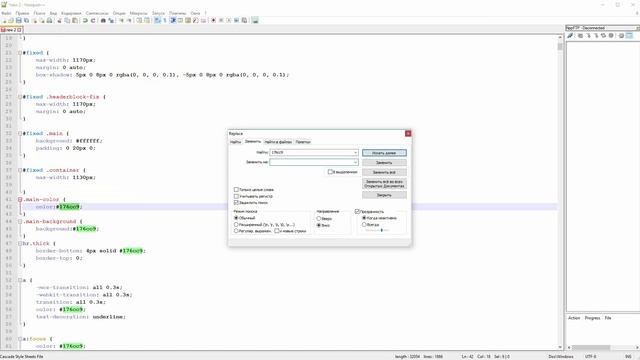Toggle the NppFTP window toolbar icon

[255, 20]
